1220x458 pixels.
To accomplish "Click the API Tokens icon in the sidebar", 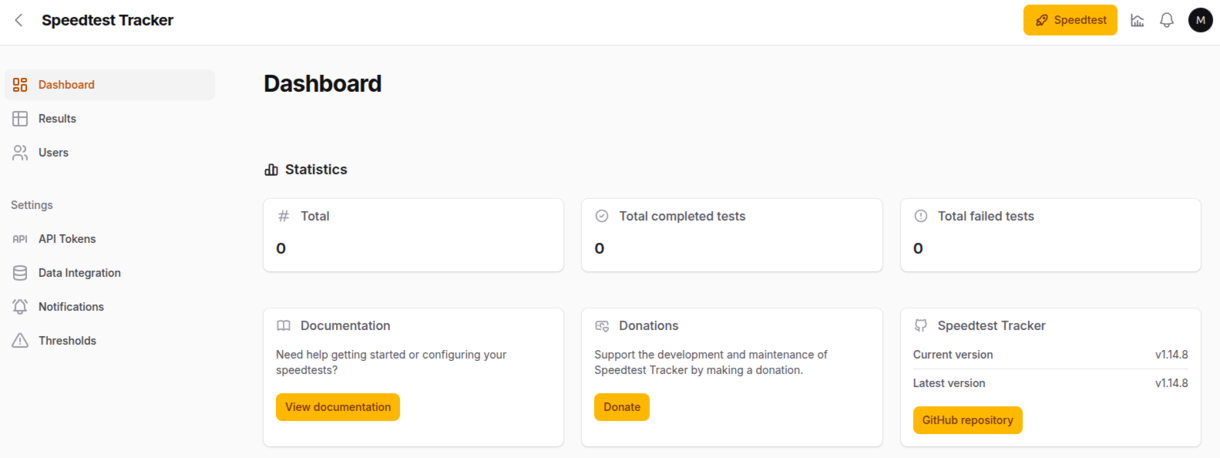I will pos(20,239).
